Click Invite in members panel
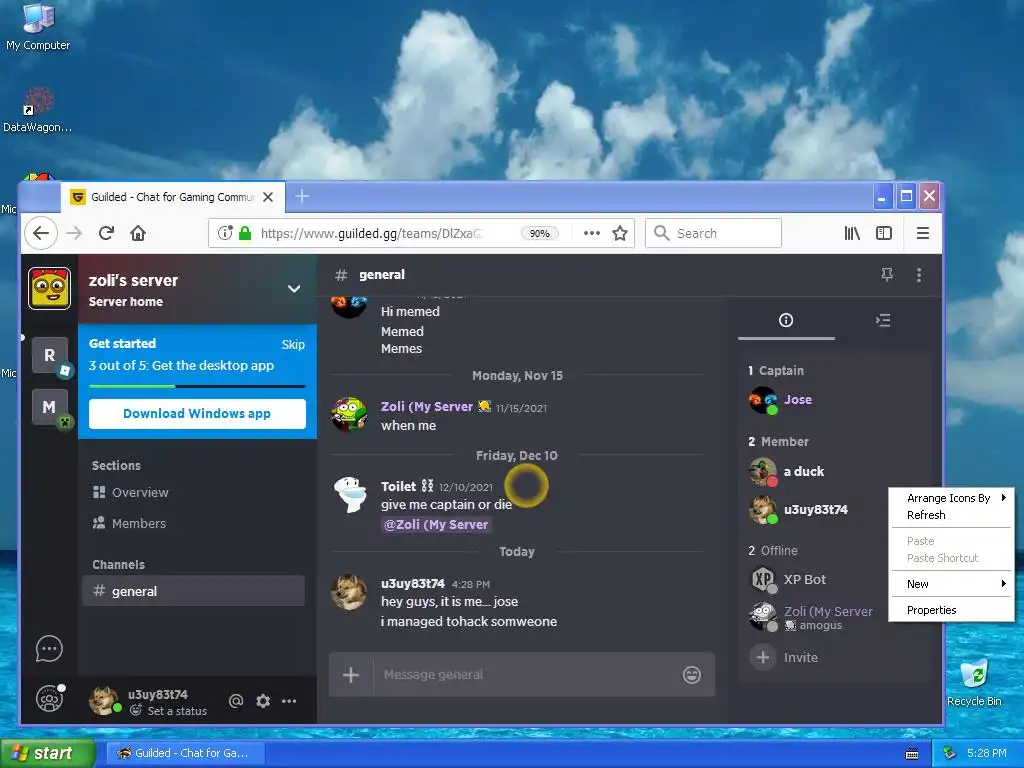 [x=784, y=657]
